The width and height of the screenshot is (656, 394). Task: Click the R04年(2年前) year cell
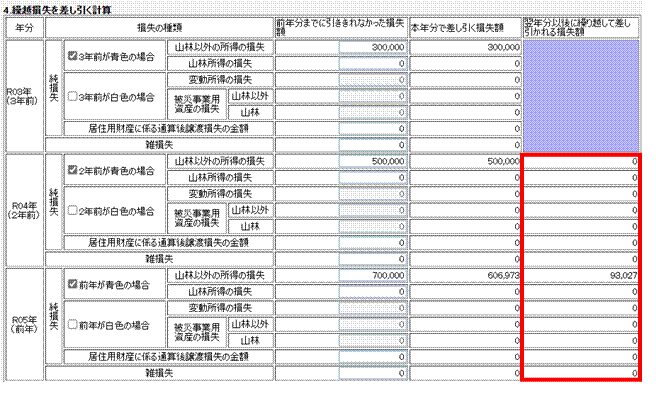pos(24,210)
